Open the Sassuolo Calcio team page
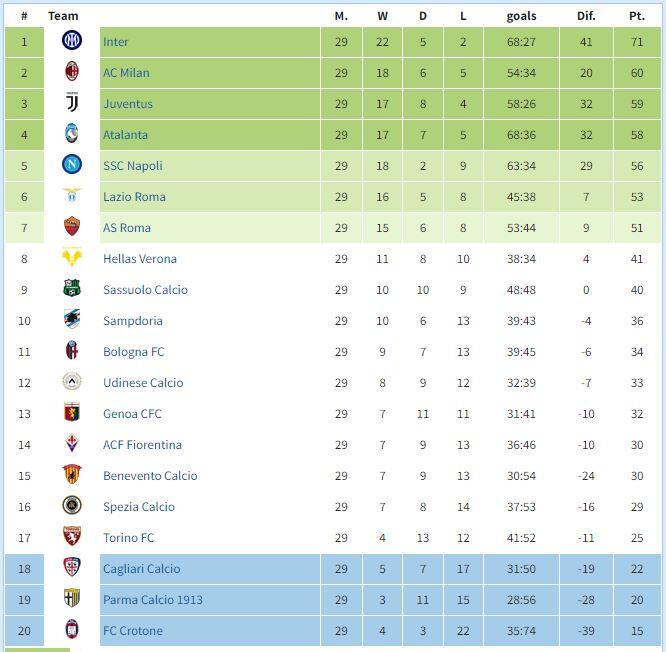Image resolution: width=666 pixels, height=652 pixels. (145, 290)
